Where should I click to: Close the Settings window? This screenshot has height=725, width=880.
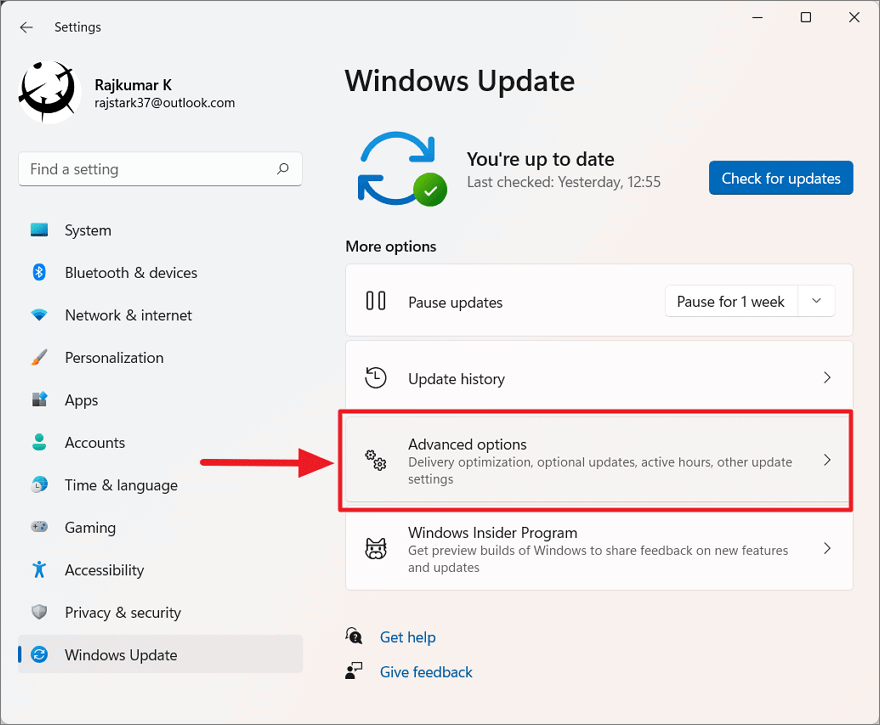click(x=854, y=17)
